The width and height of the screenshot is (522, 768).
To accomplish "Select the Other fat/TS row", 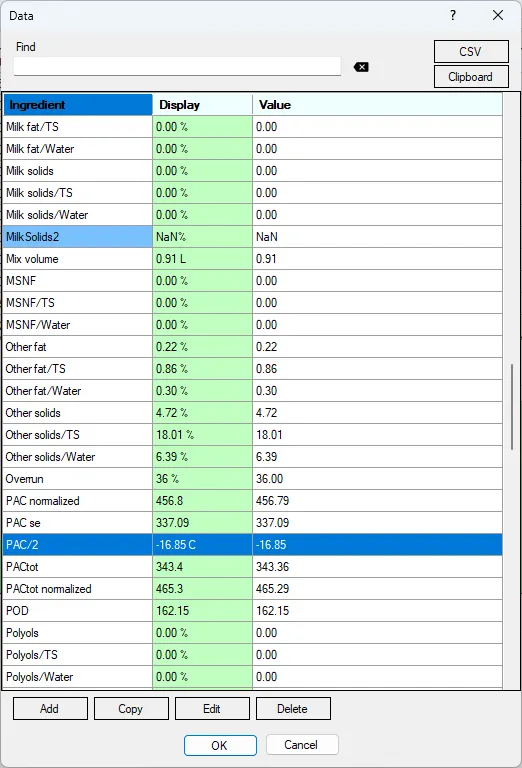I will point(253,369).
